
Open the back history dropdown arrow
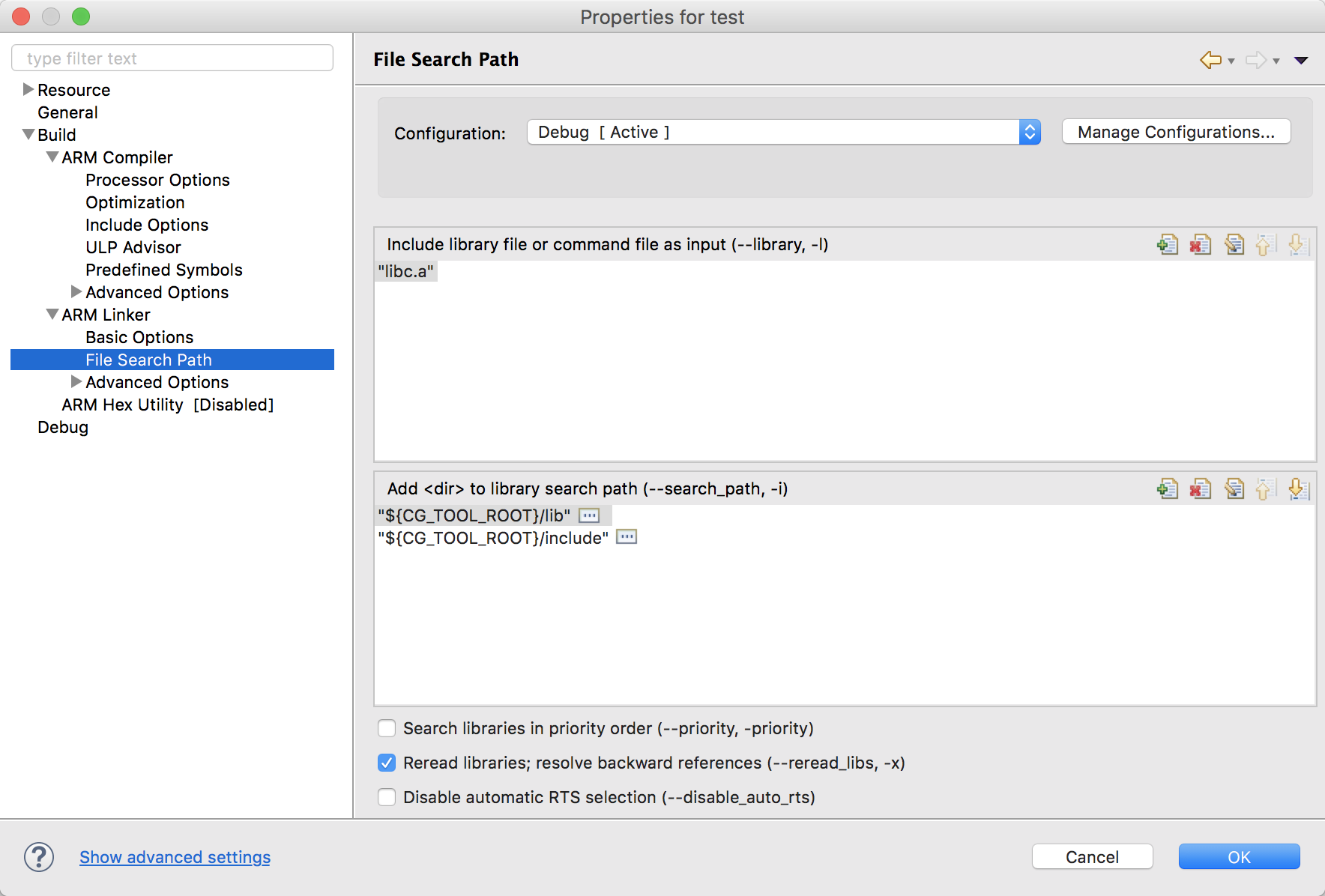(x=1231, y=61)
